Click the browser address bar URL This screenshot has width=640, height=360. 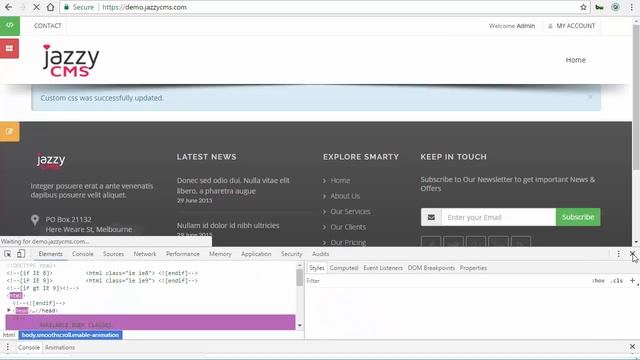pyautogui.click(x=144, y=7)
